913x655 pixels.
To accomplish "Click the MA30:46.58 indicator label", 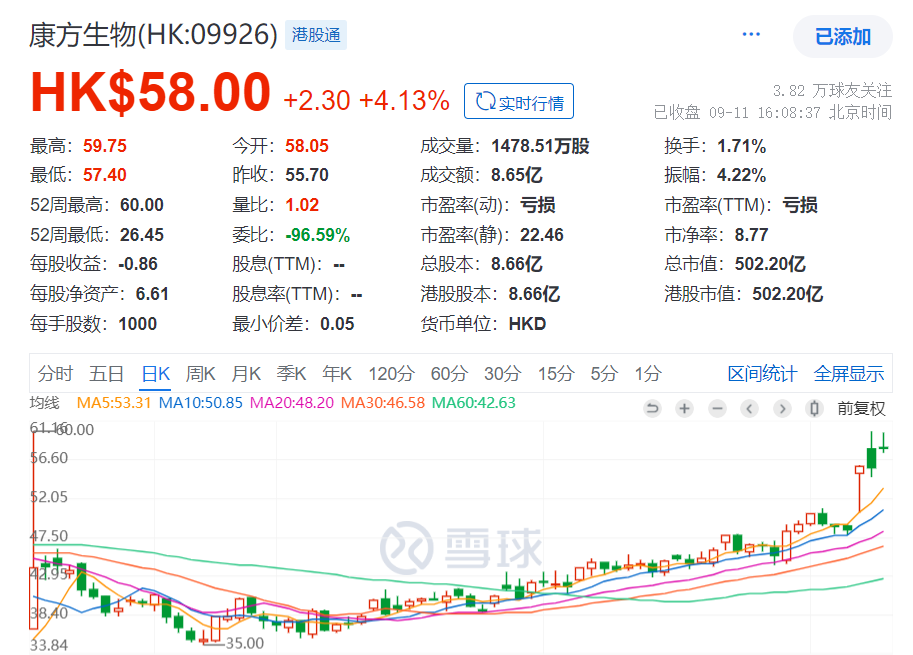I will (383, 403).
